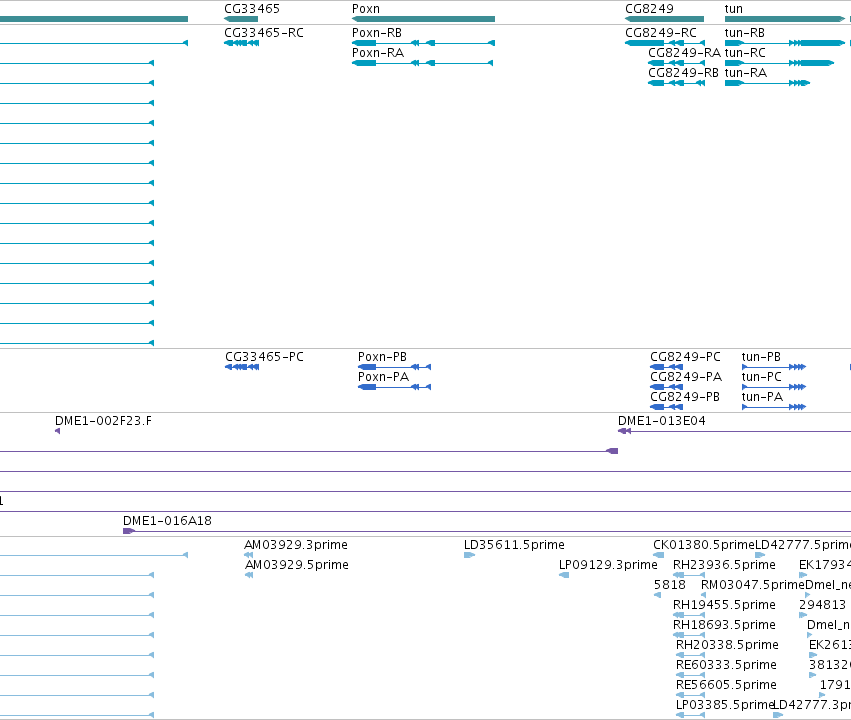Image resolution: width=851 pixels, height=720 pixels.
Task: Open the RE56605.5prime EST label
Action: coord(726,685)
